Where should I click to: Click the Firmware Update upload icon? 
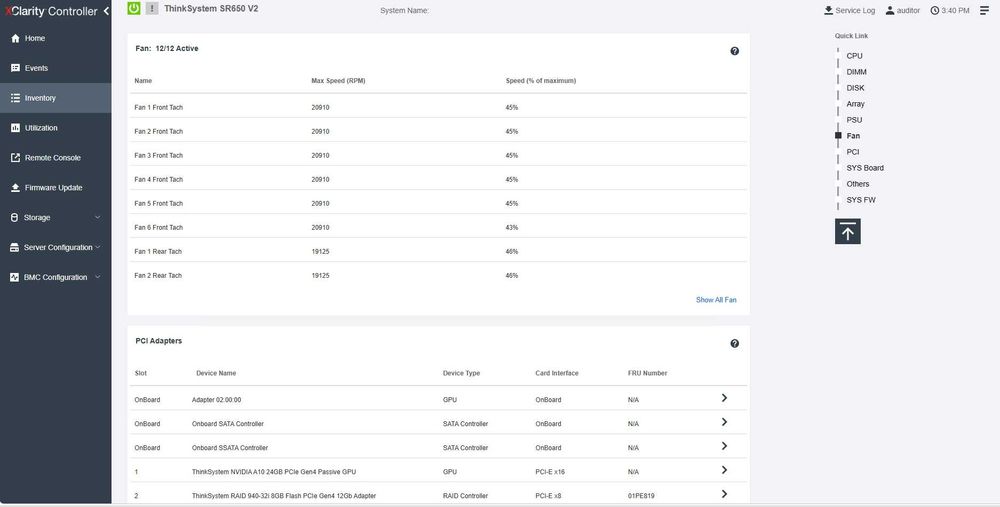(x=15, y=187)
